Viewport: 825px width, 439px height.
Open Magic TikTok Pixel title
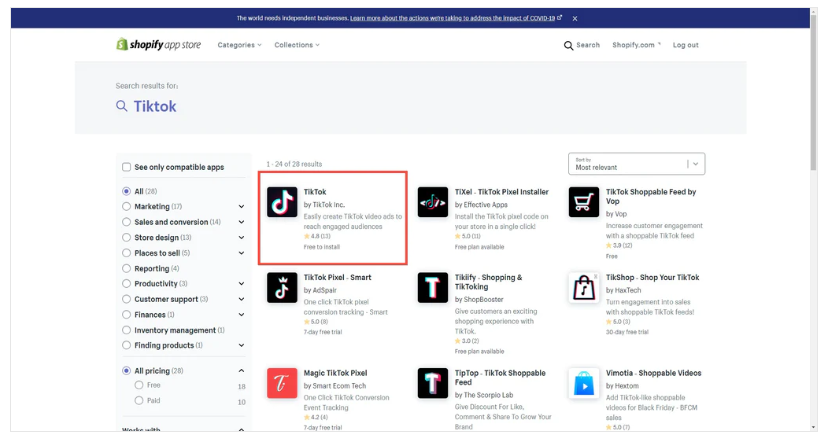pos(335,373)
